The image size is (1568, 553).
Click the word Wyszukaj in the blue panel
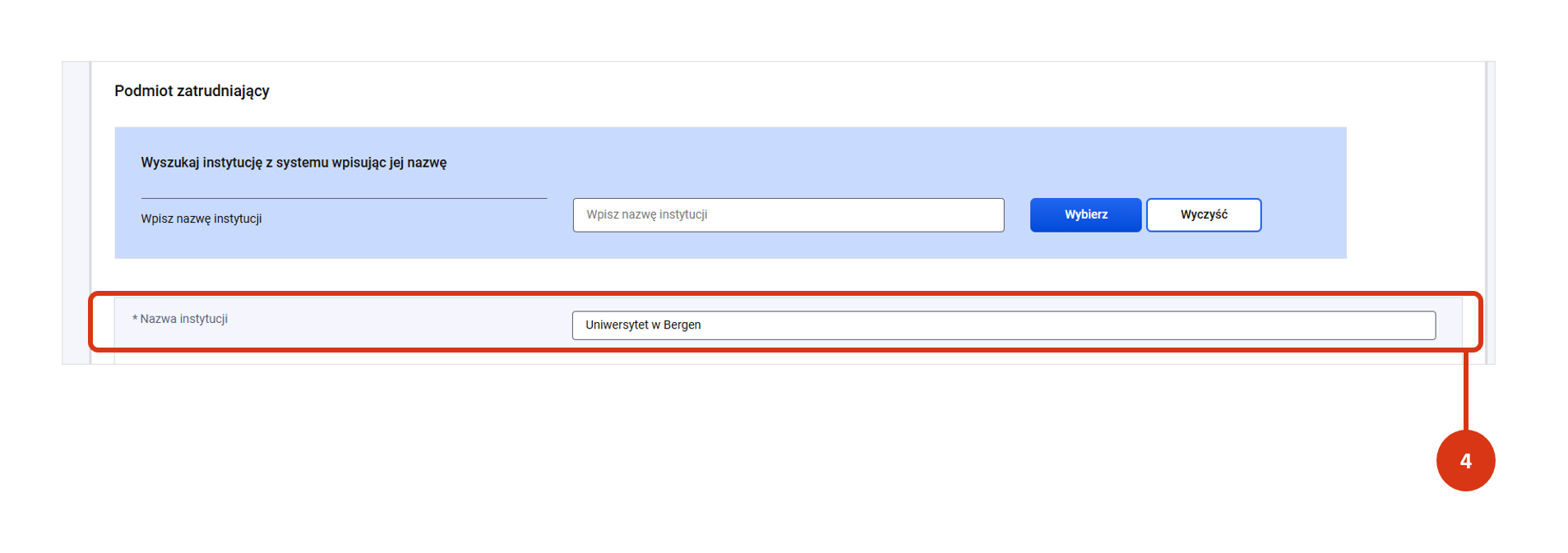[169, 163]
